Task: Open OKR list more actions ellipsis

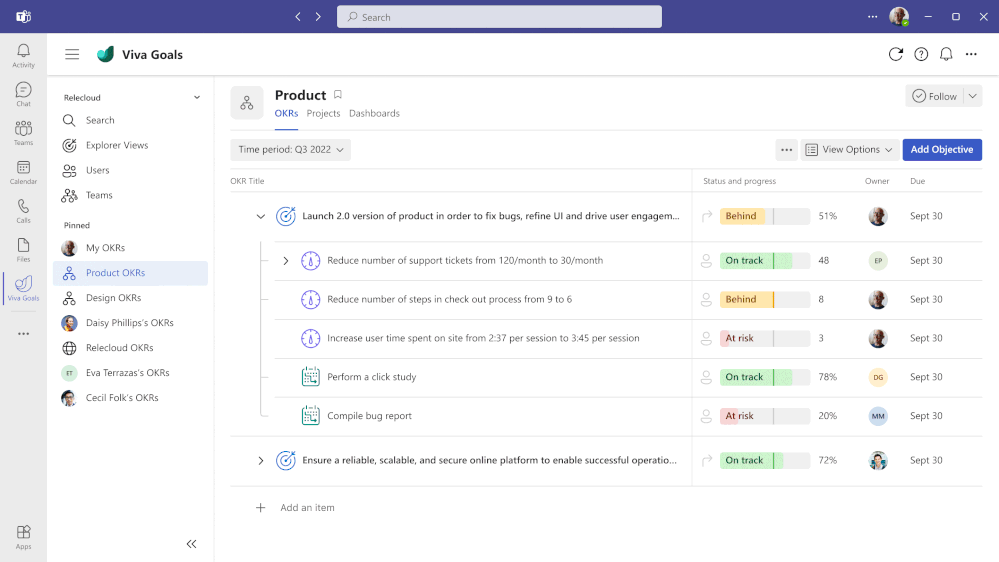Action: [787, 150]
